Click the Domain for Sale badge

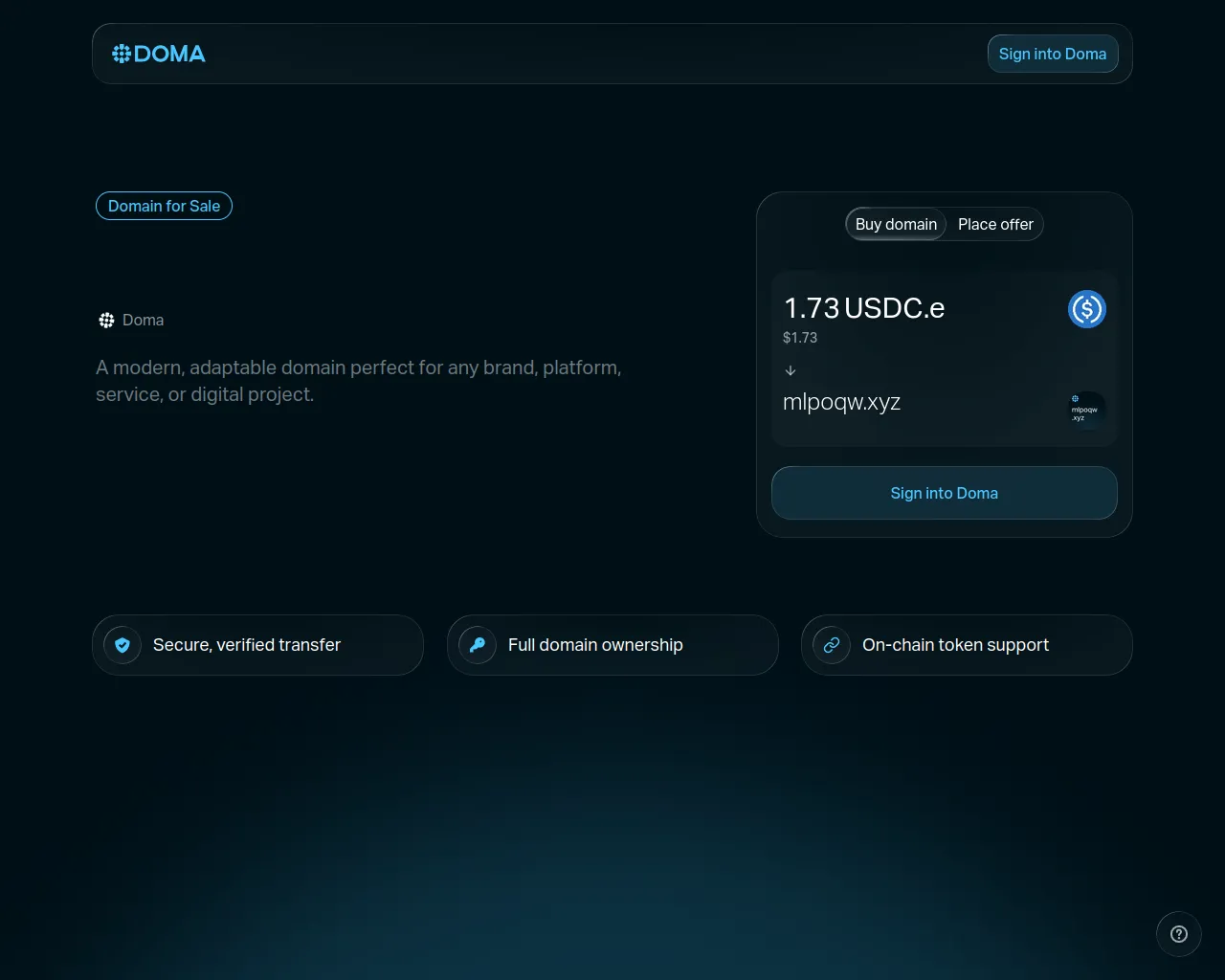pyautogui.click(x=164, y=206)
